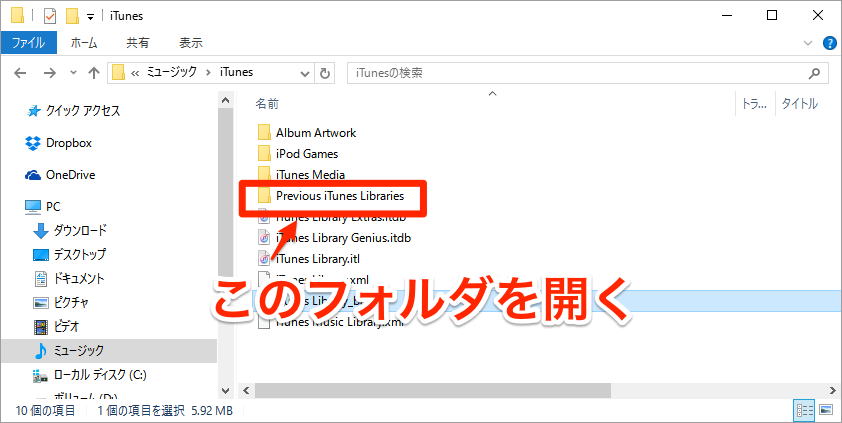Click the horizontal scrollbar right arrow
The image size is (842, 423).
pyautogui.click(x=831, y=391)
